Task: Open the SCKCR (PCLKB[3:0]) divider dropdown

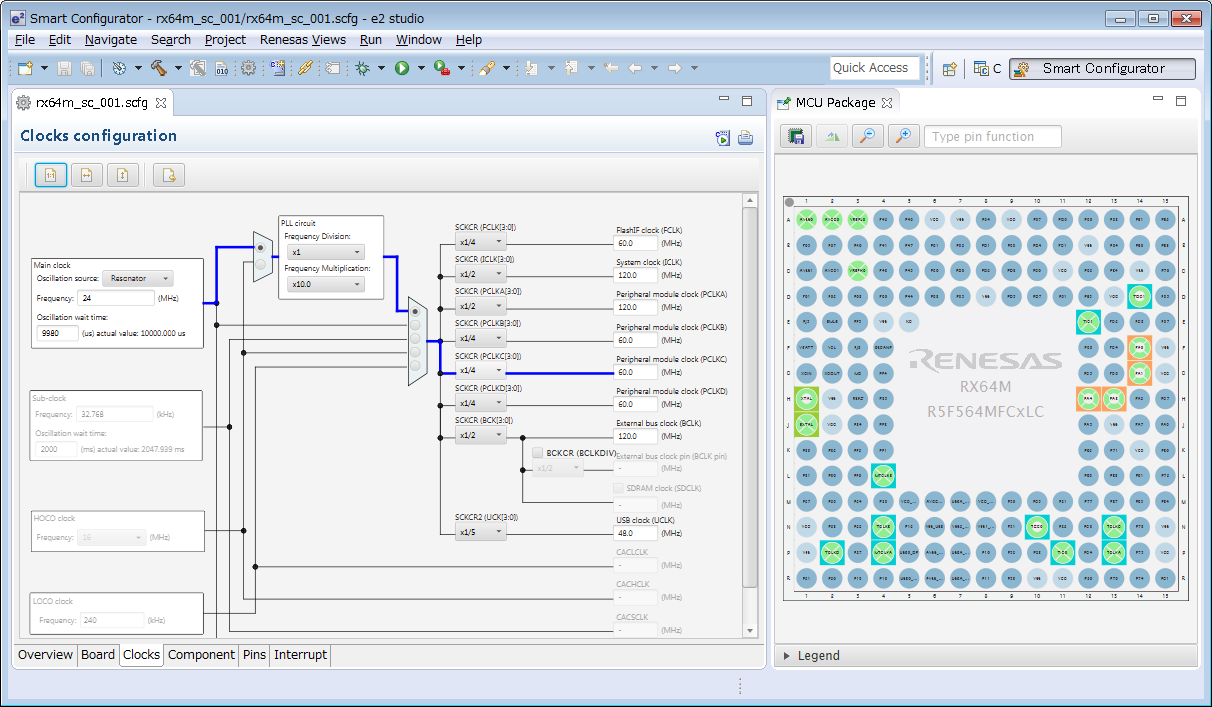Action: [481, 338]
